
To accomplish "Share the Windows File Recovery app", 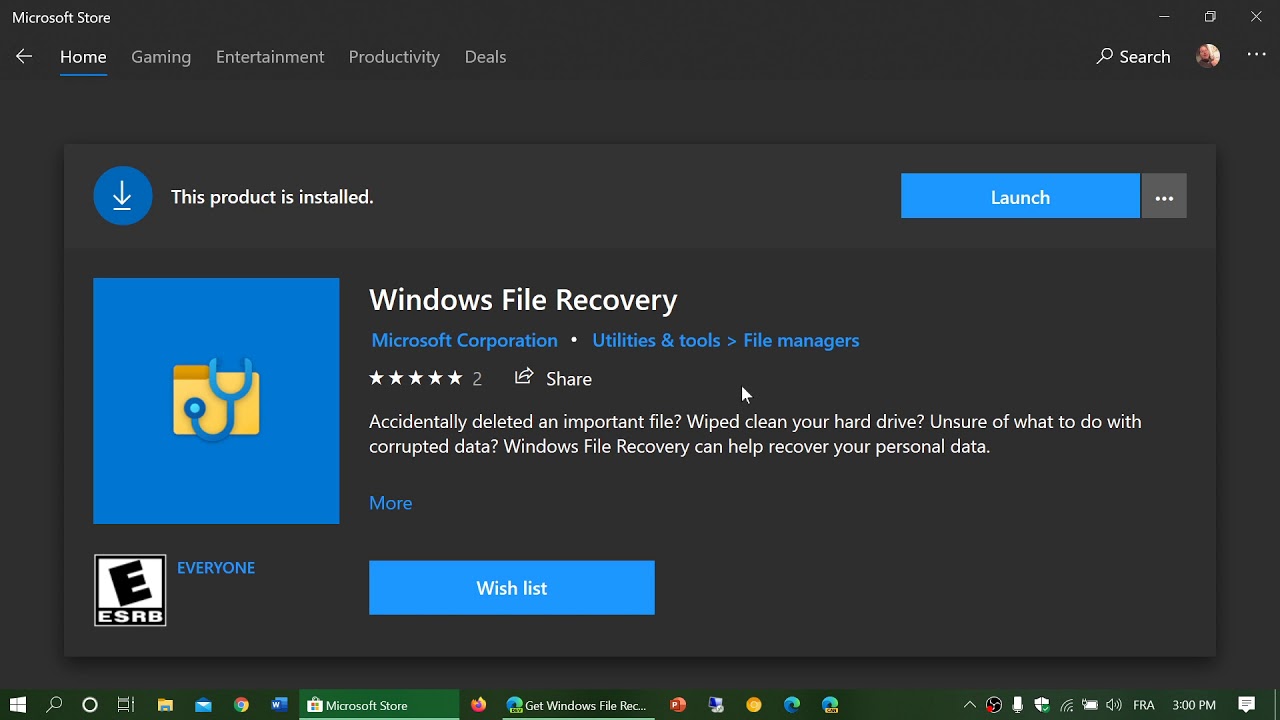I will point(553,378).
